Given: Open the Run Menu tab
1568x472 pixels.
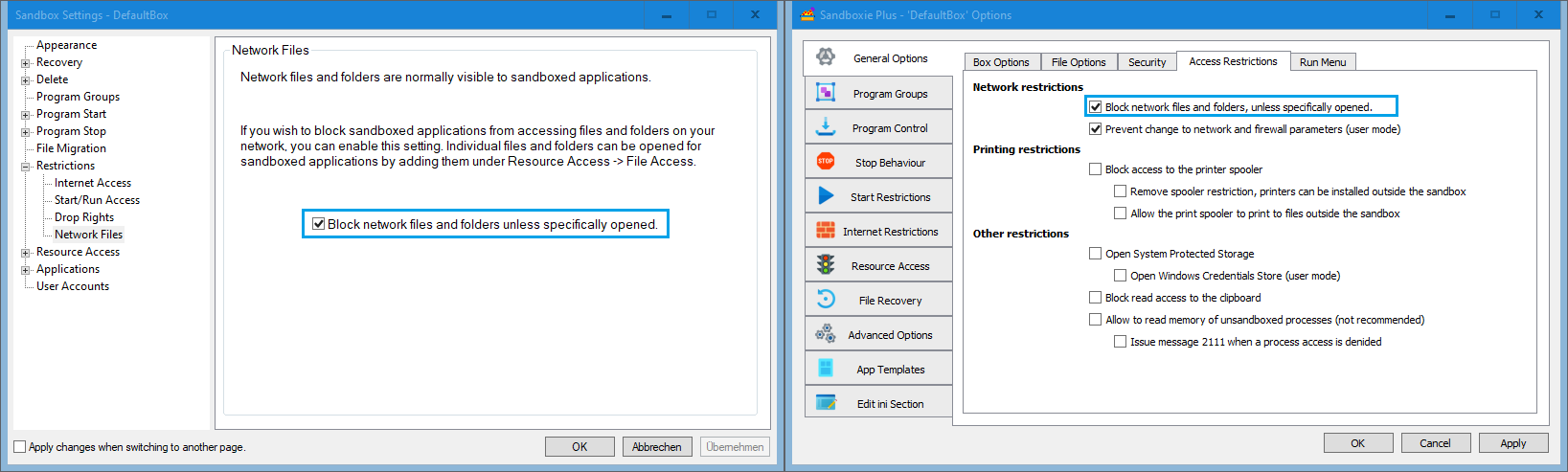Looking at the screenshot, I should pyautogui.click(x=1322, y=62).
